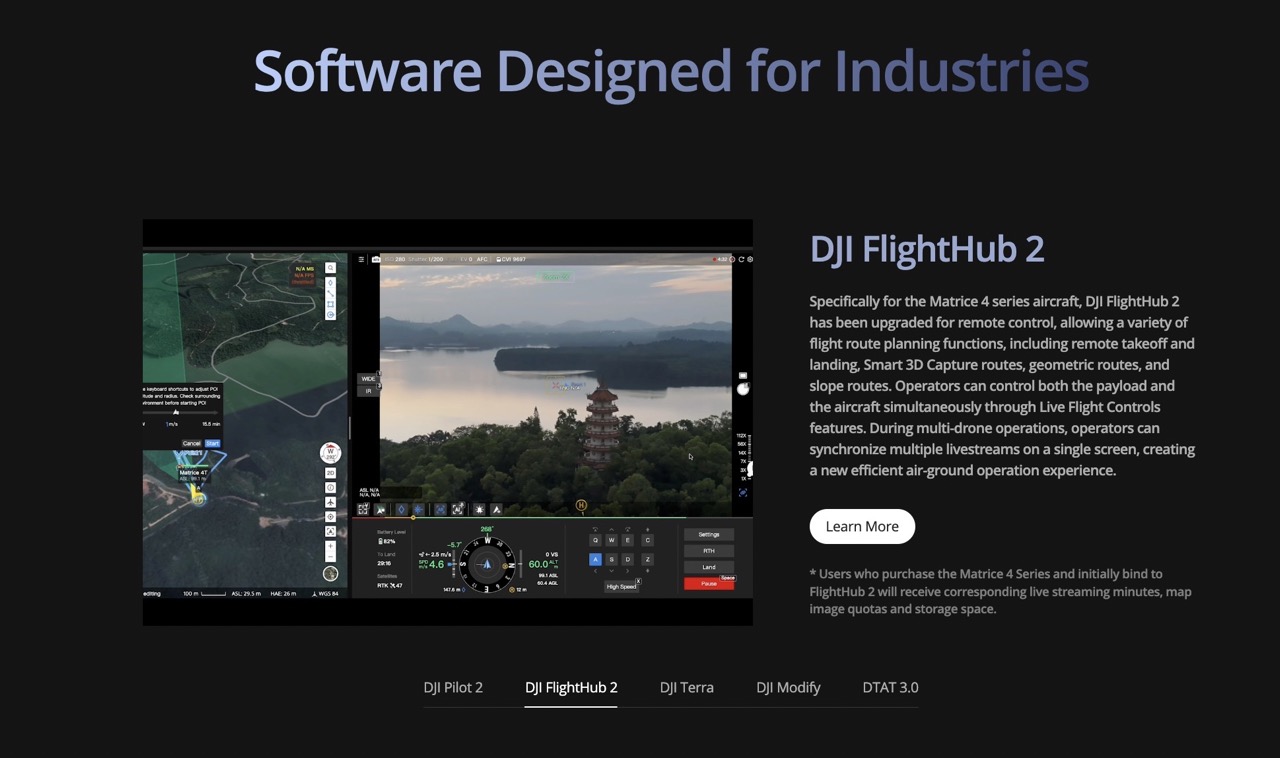Click the POI speed slider handle
The height and width of the screenshot is (758, 1280).
[176, 412]
